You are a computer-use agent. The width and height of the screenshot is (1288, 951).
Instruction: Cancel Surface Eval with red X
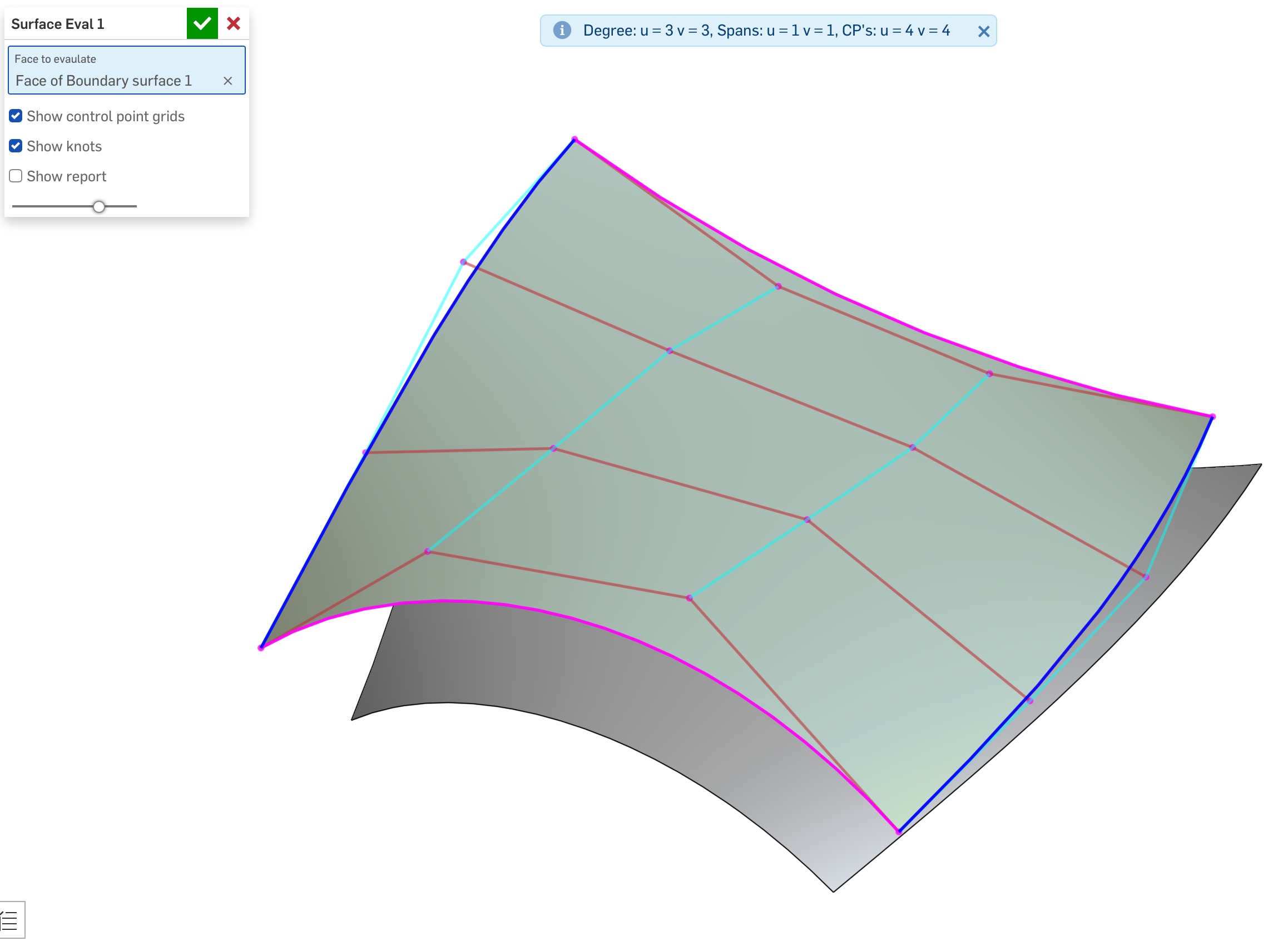(x=233, y=23)
